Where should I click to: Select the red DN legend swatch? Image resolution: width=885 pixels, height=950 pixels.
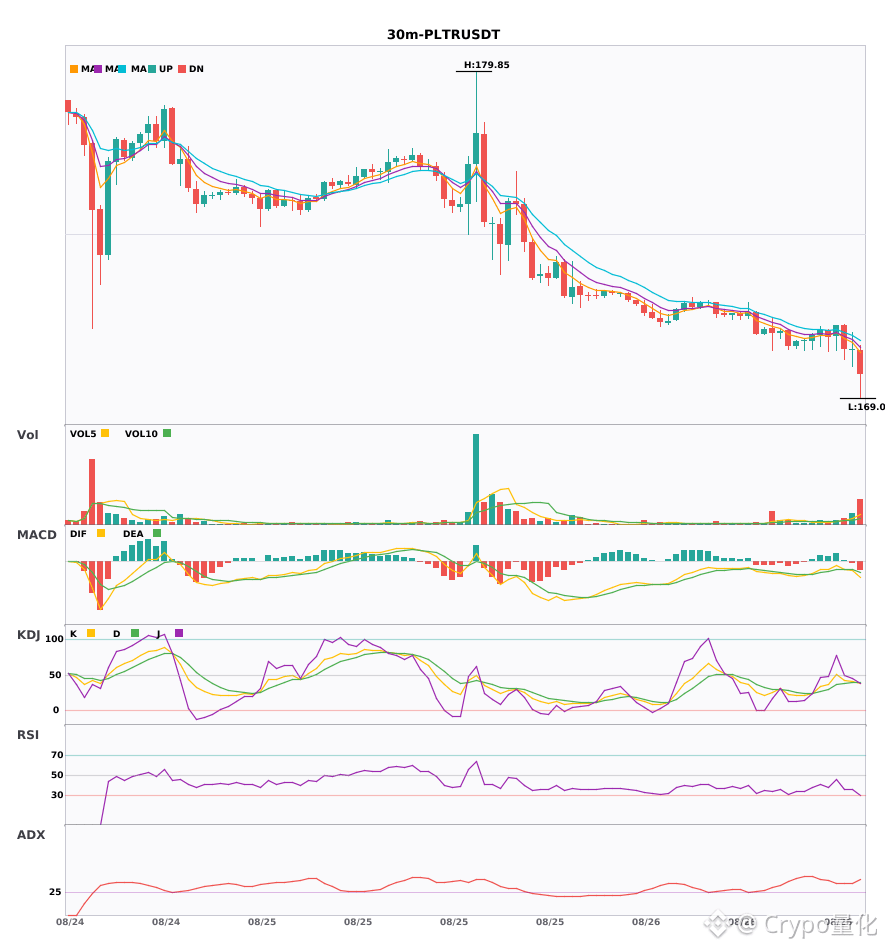point(182,69)
